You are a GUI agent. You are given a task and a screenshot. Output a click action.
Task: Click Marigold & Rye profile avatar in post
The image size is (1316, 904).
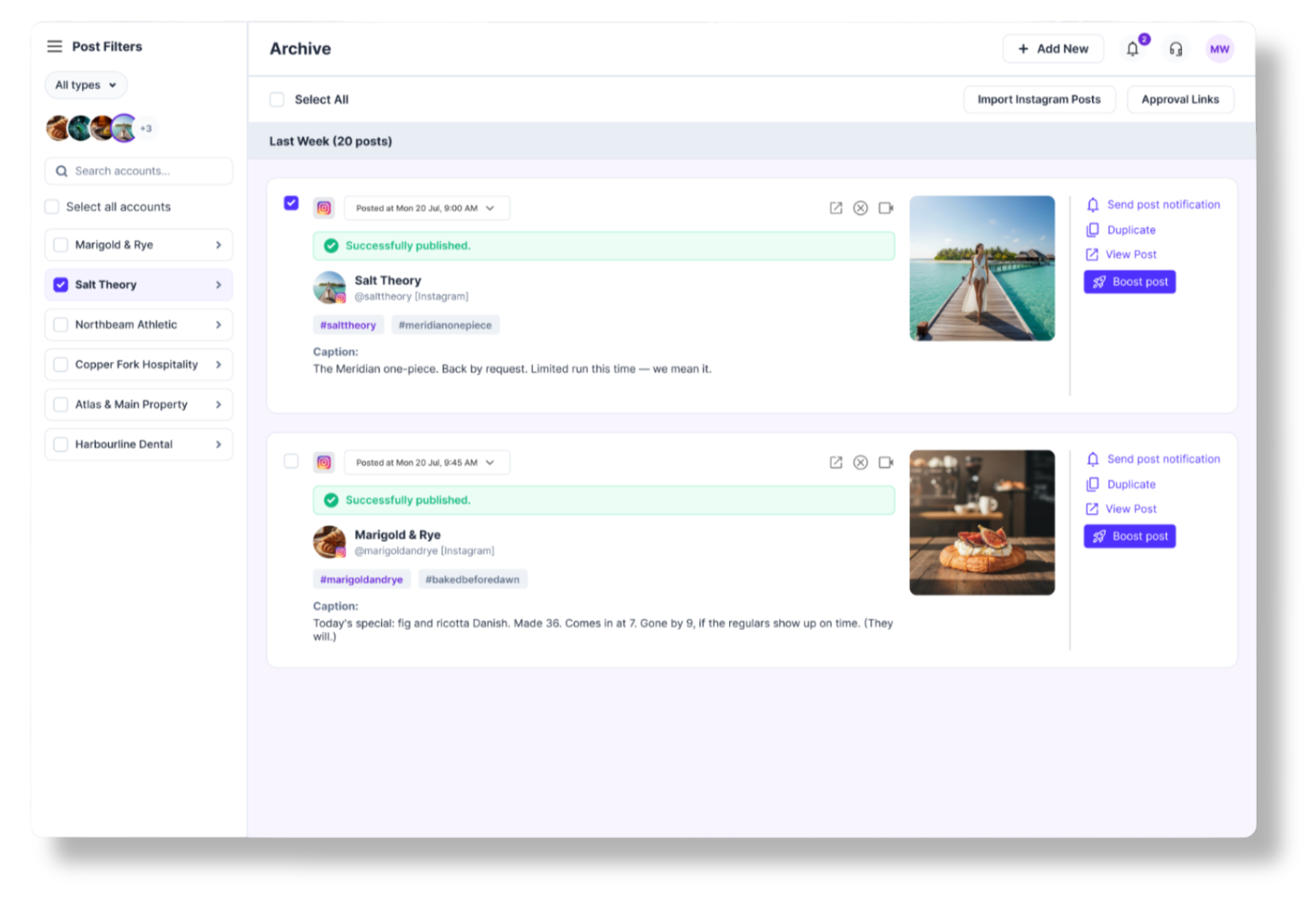[329, 542]
